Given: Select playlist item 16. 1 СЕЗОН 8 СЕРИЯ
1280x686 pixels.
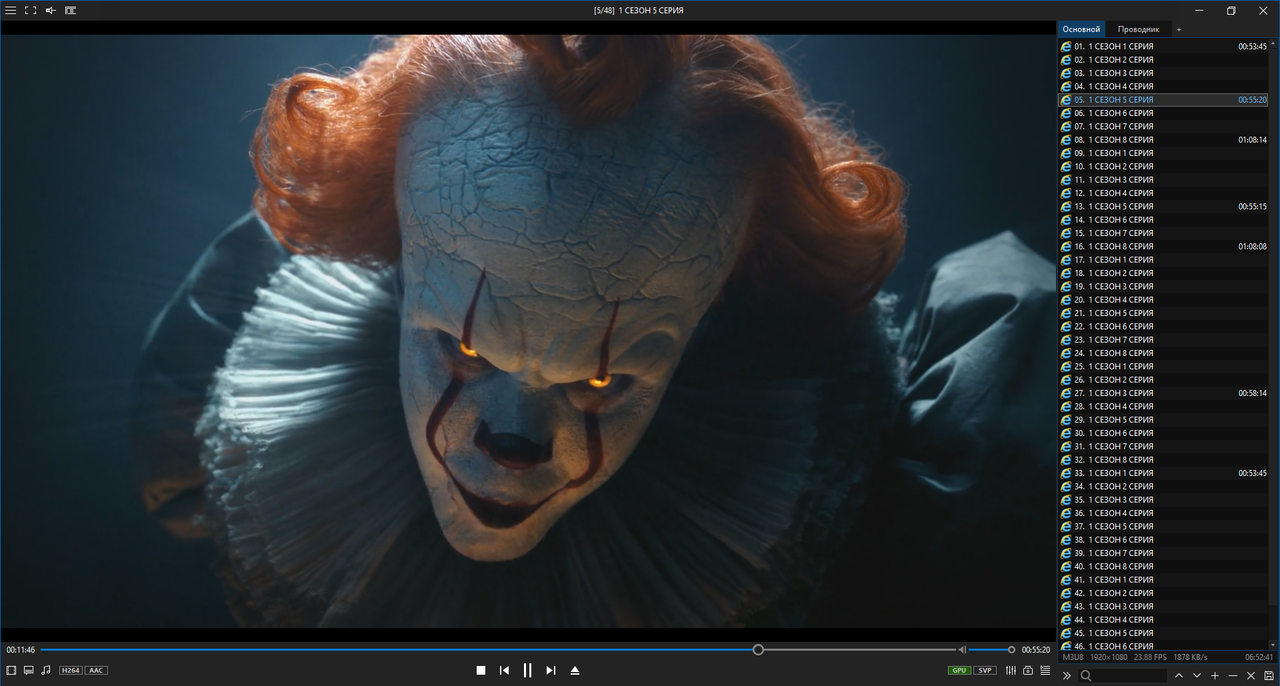Looking at the screenshot, I should click(1164, 246).
